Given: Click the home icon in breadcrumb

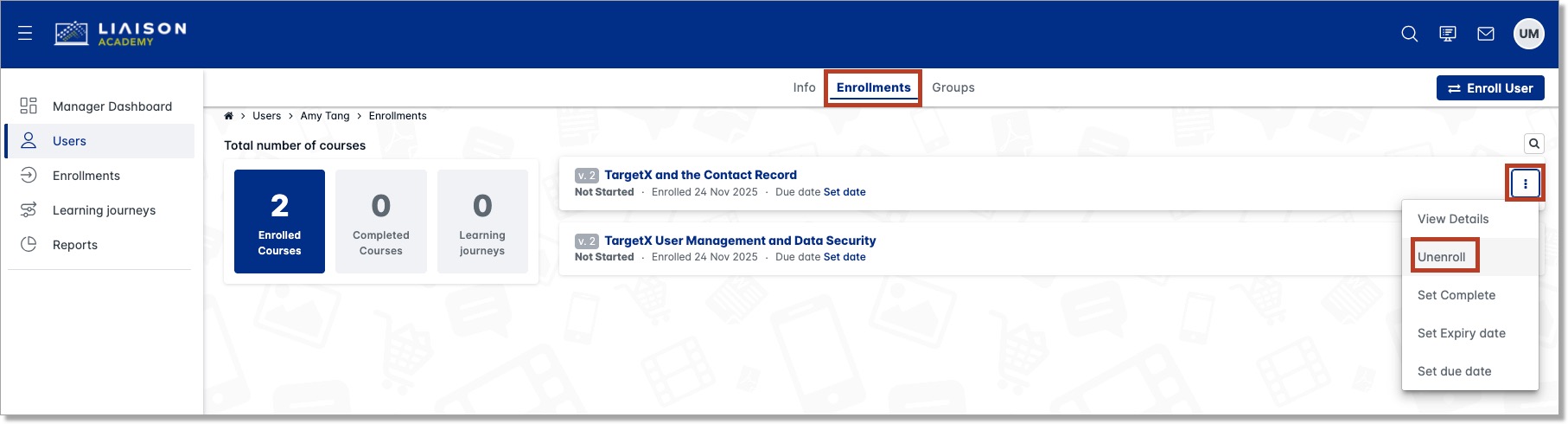Looking at the screenshot, I should (229, 116).
